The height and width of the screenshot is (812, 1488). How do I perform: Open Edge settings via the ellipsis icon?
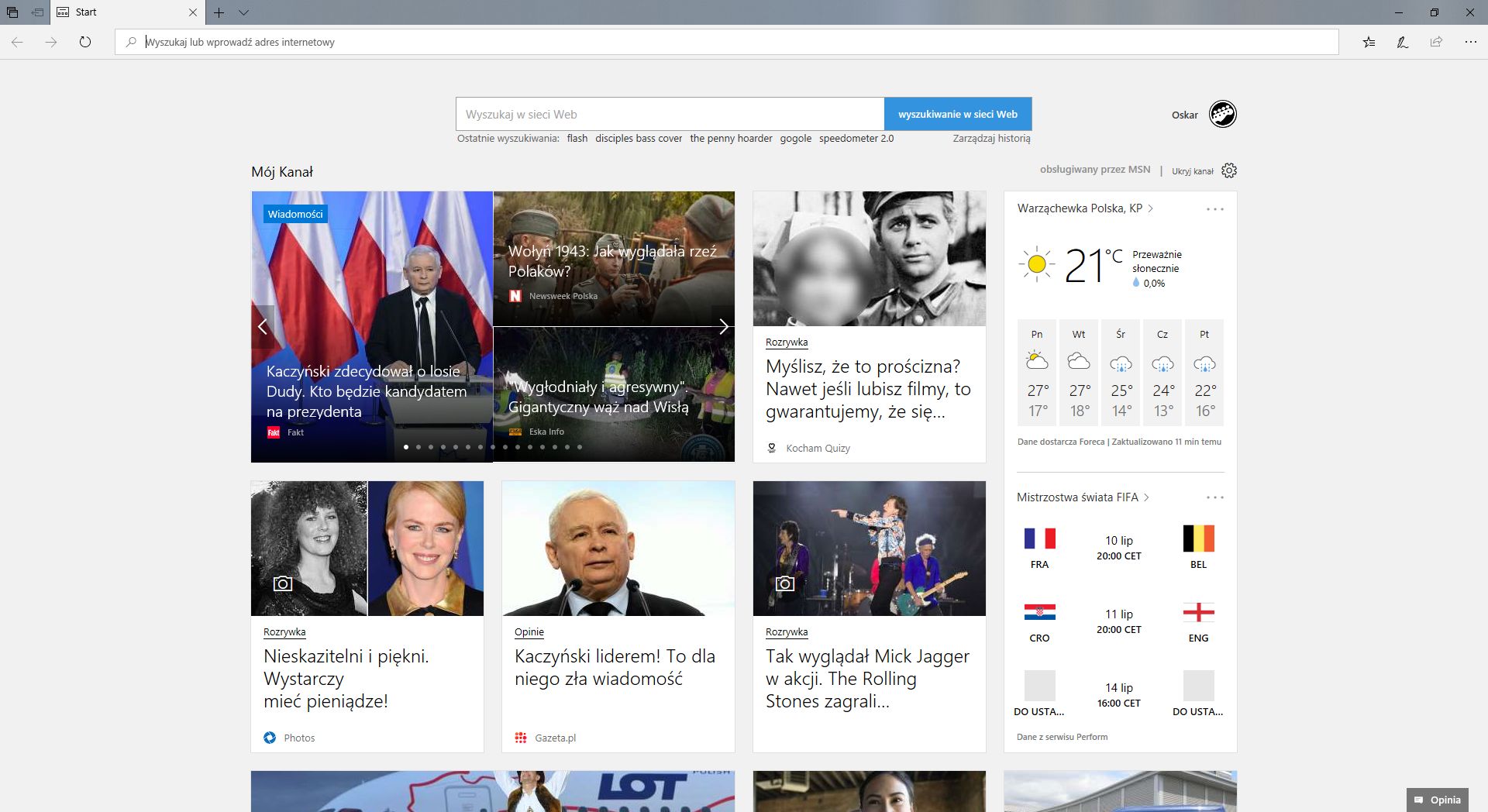point(1470,43)
